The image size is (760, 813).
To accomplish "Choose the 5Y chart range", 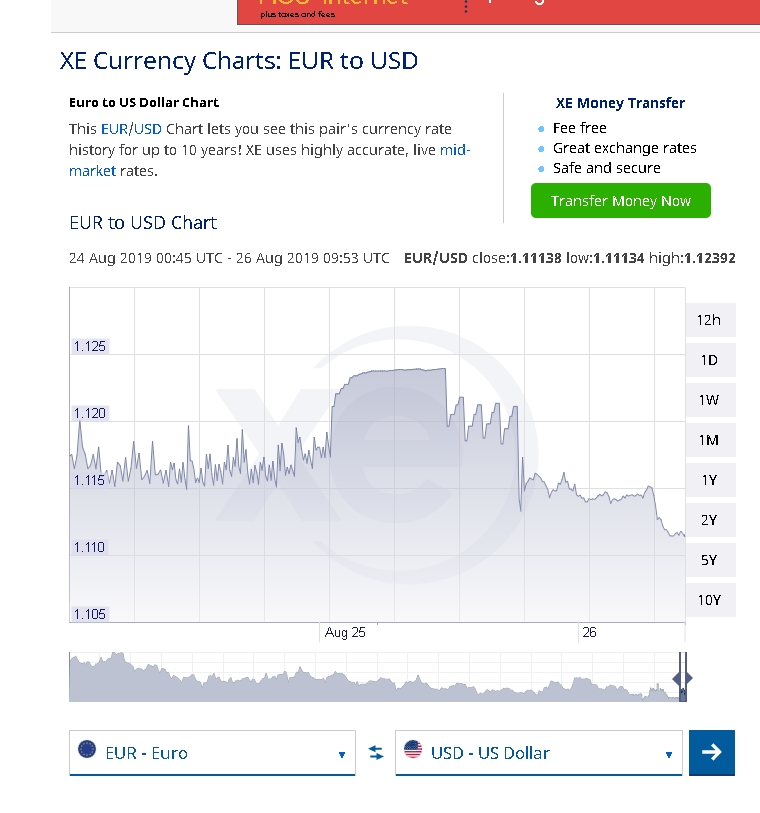I will click(710, 560).
